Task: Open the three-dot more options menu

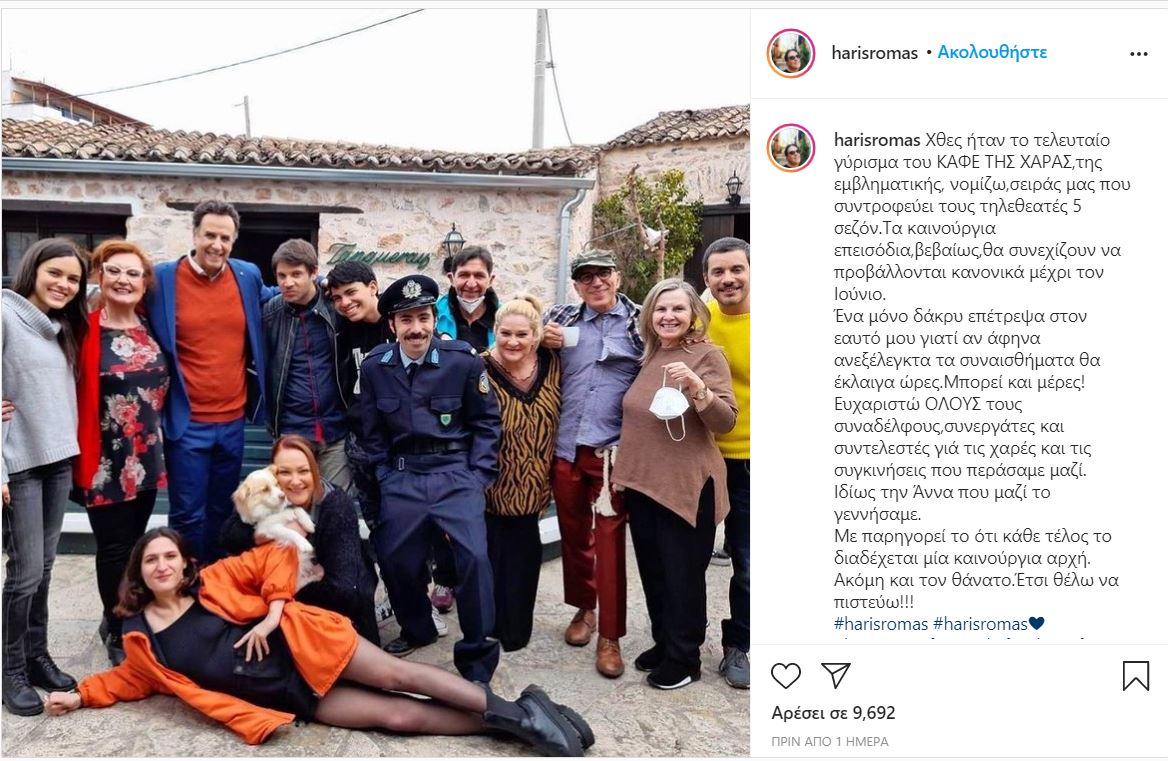Action: click(1138, 54)
